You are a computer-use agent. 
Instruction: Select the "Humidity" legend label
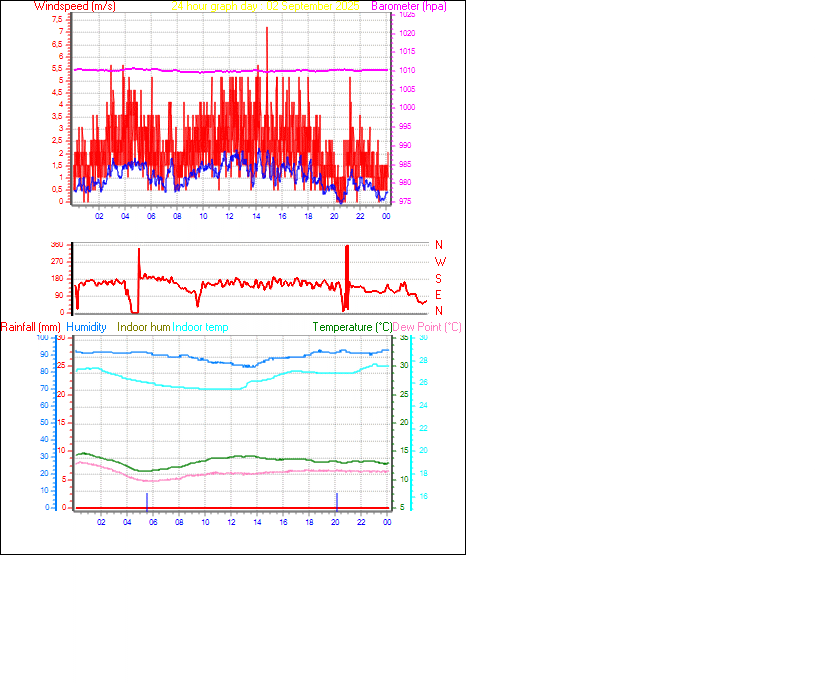86,327
